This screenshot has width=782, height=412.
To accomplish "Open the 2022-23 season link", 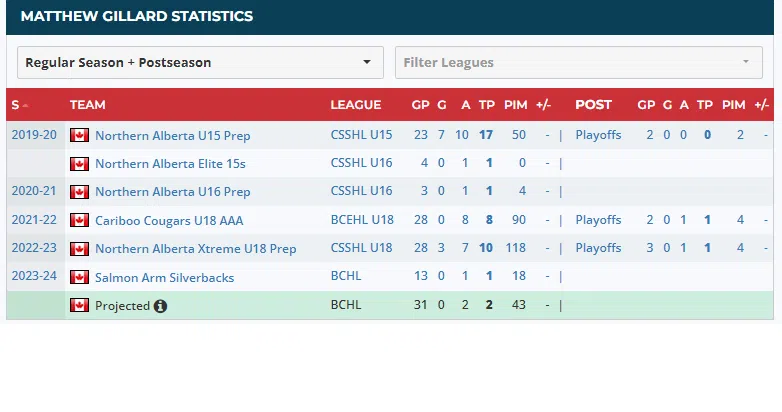I will (x=33, y=248).
